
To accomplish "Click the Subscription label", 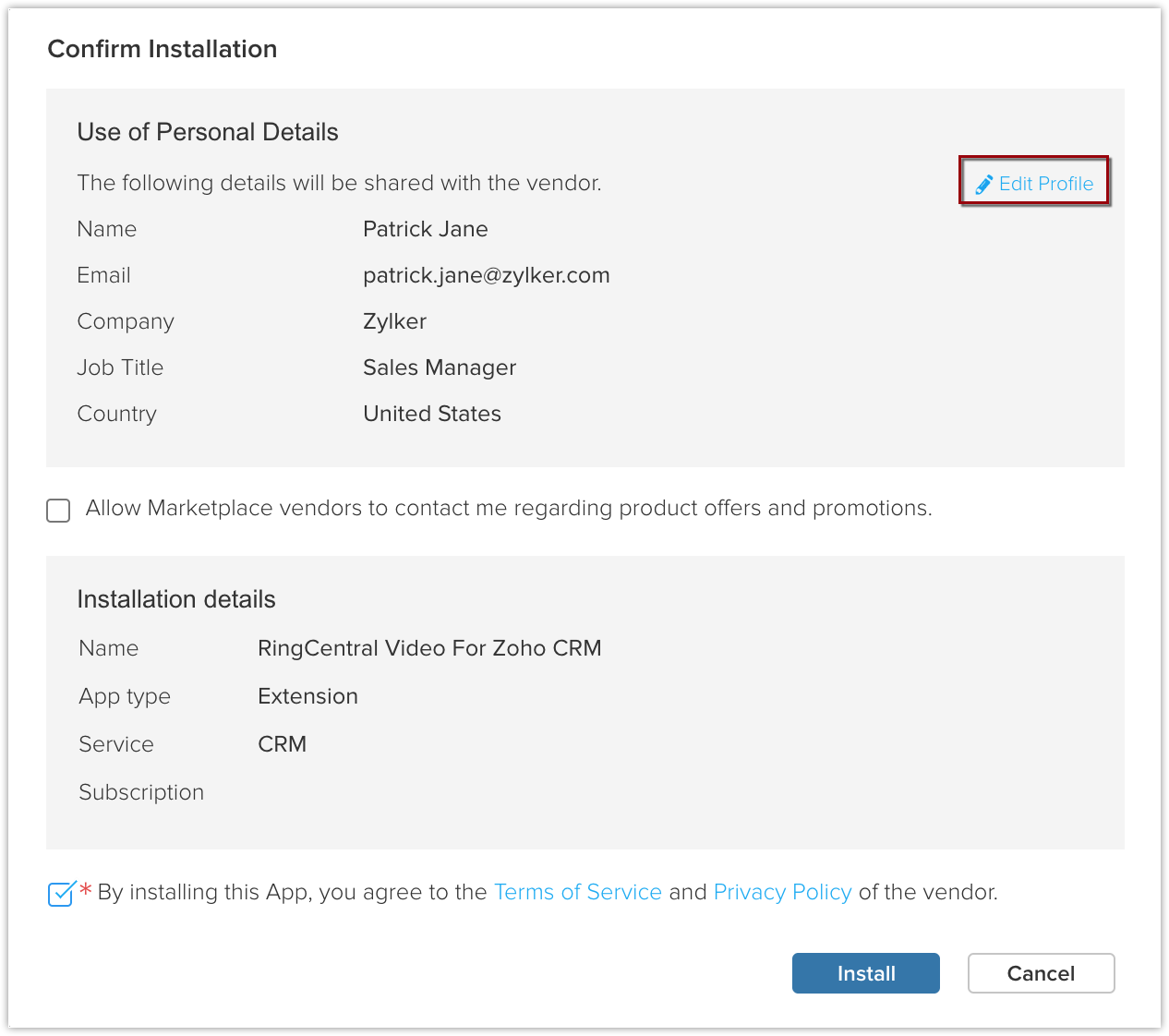I will 141,792.
